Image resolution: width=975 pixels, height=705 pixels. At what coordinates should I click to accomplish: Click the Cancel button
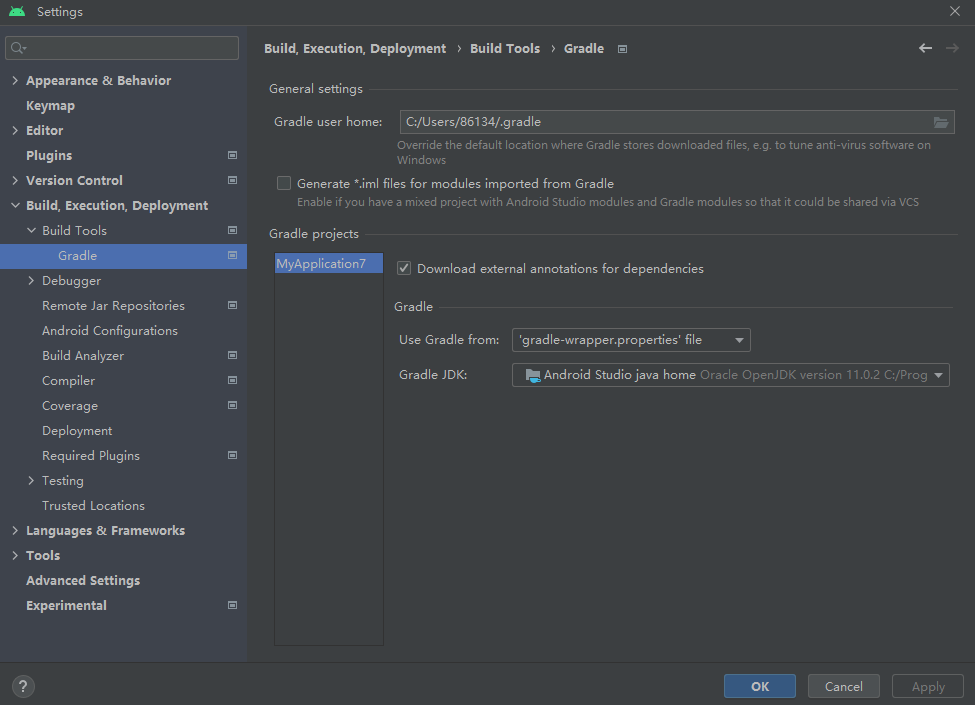[x=844, y=686]
